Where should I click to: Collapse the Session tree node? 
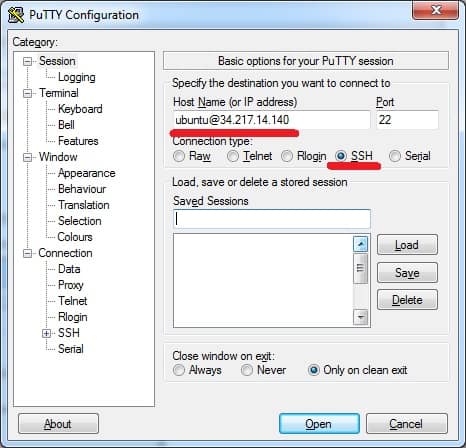(x=27, y=61)
